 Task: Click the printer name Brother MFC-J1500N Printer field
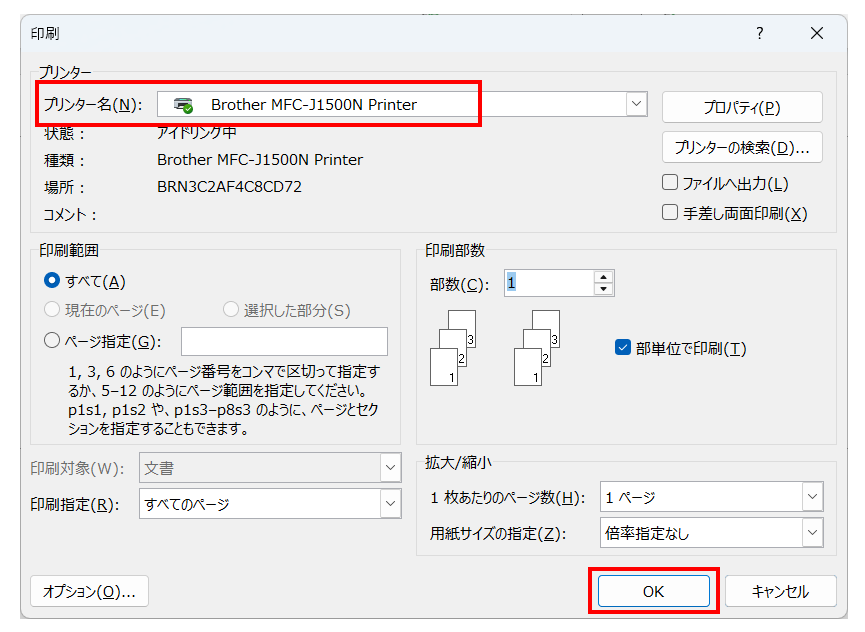[x=402, y=104]
